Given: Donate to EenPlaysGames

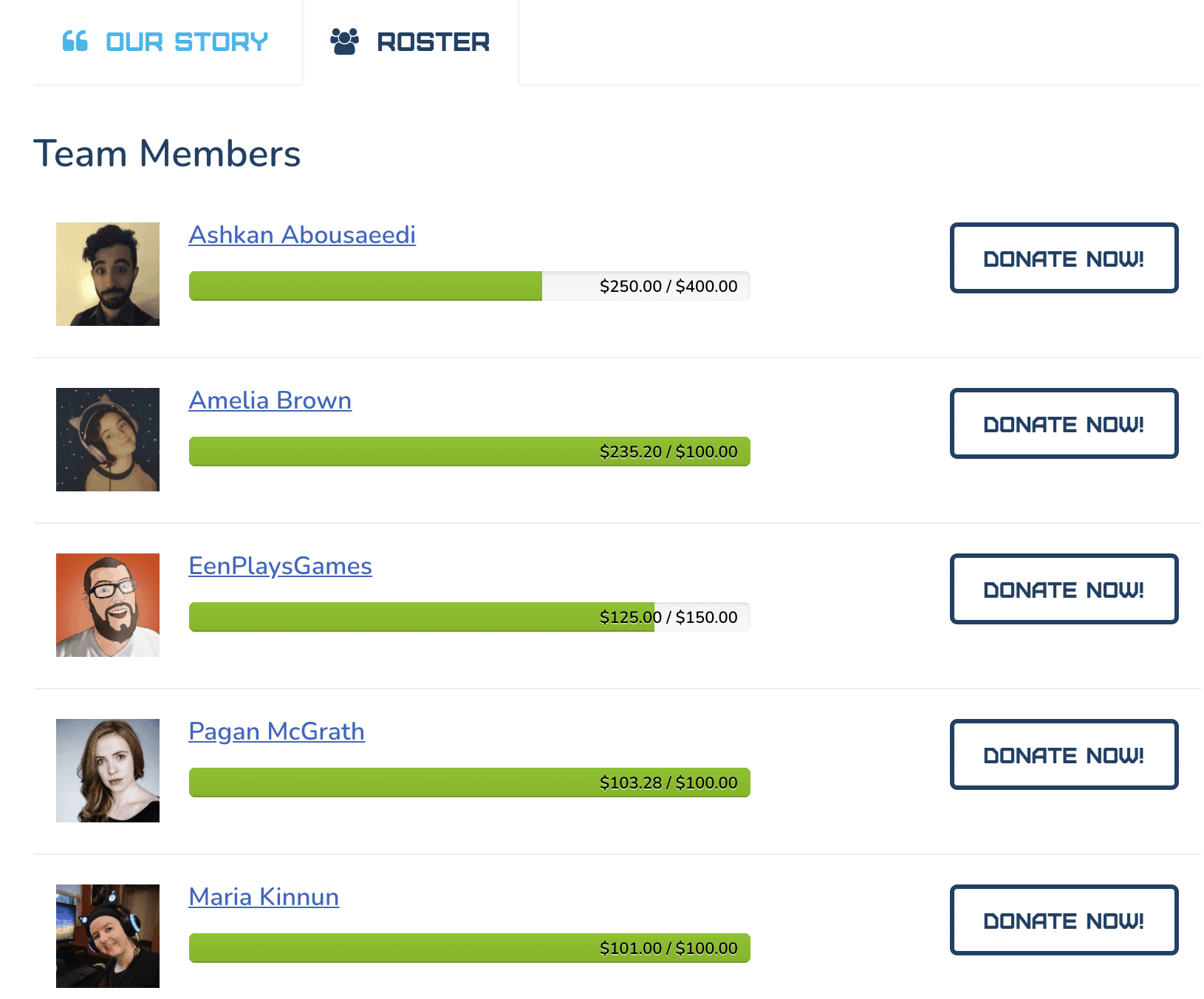Looking at the screenshot, I should click(1064, 590).
